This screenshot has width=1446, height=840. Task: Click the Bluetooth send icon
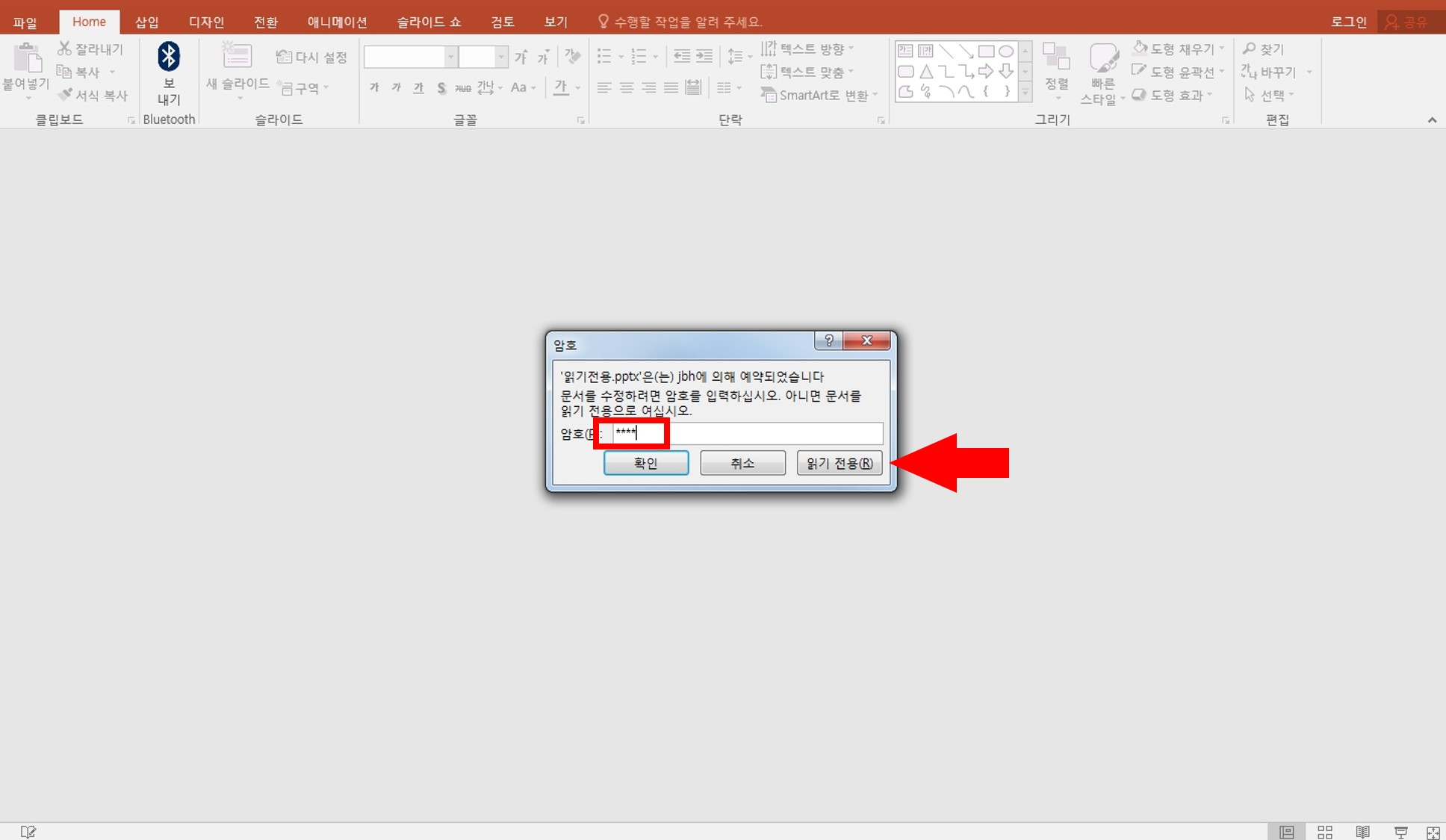[169, 57]
